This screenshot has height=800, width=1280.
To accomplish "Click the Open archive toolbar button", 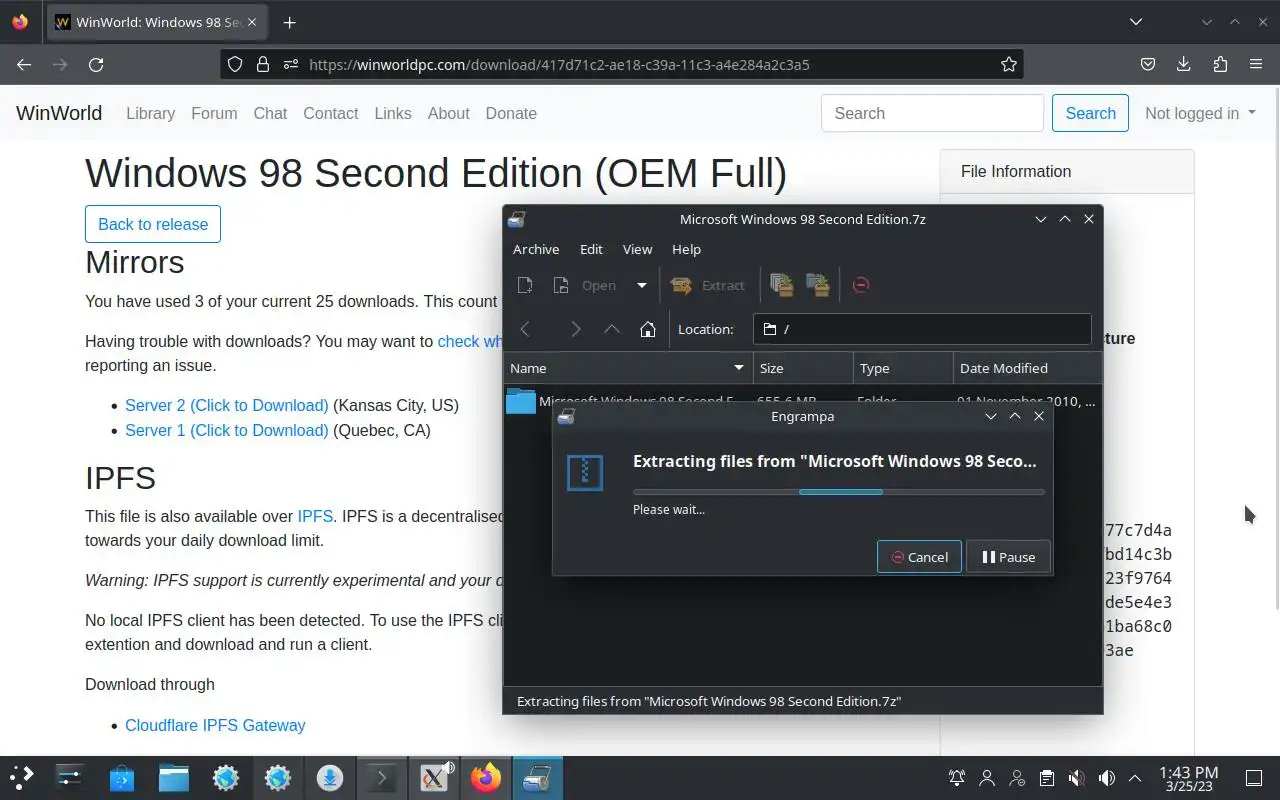I will [585, 285].
